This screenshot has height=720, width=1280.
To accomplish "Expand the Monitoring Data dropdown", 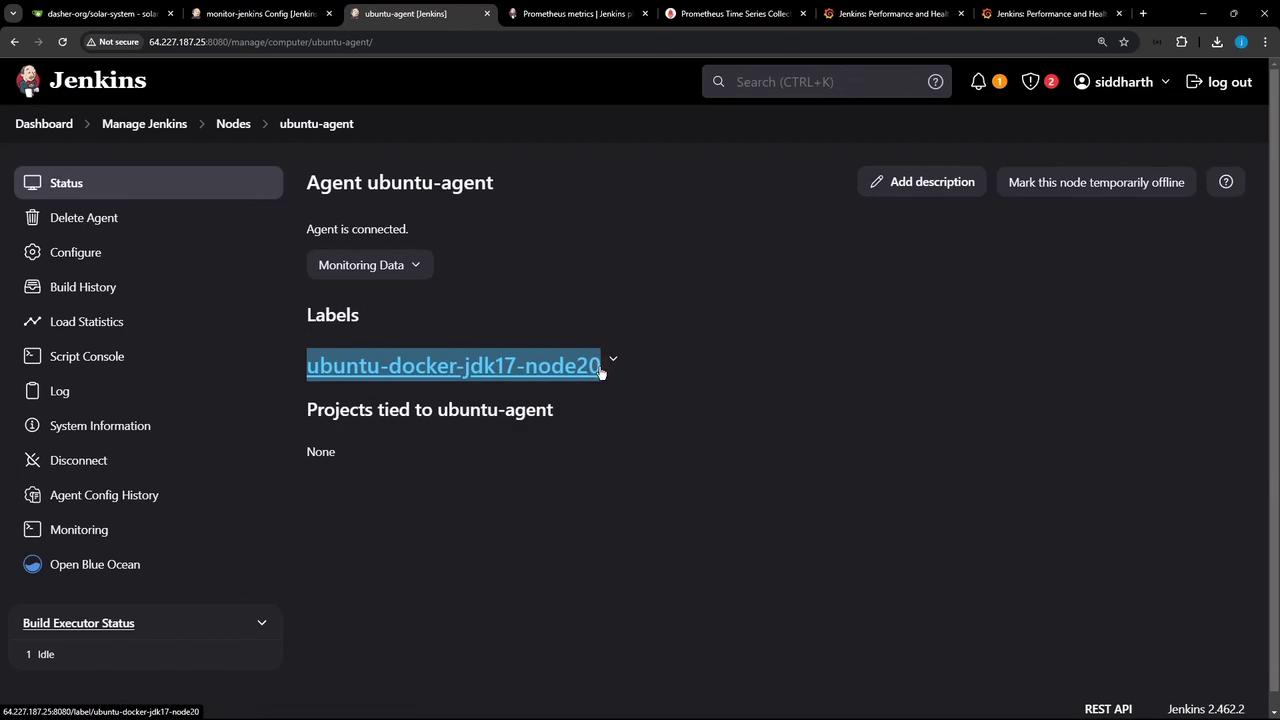I will [x=369, y=265].
